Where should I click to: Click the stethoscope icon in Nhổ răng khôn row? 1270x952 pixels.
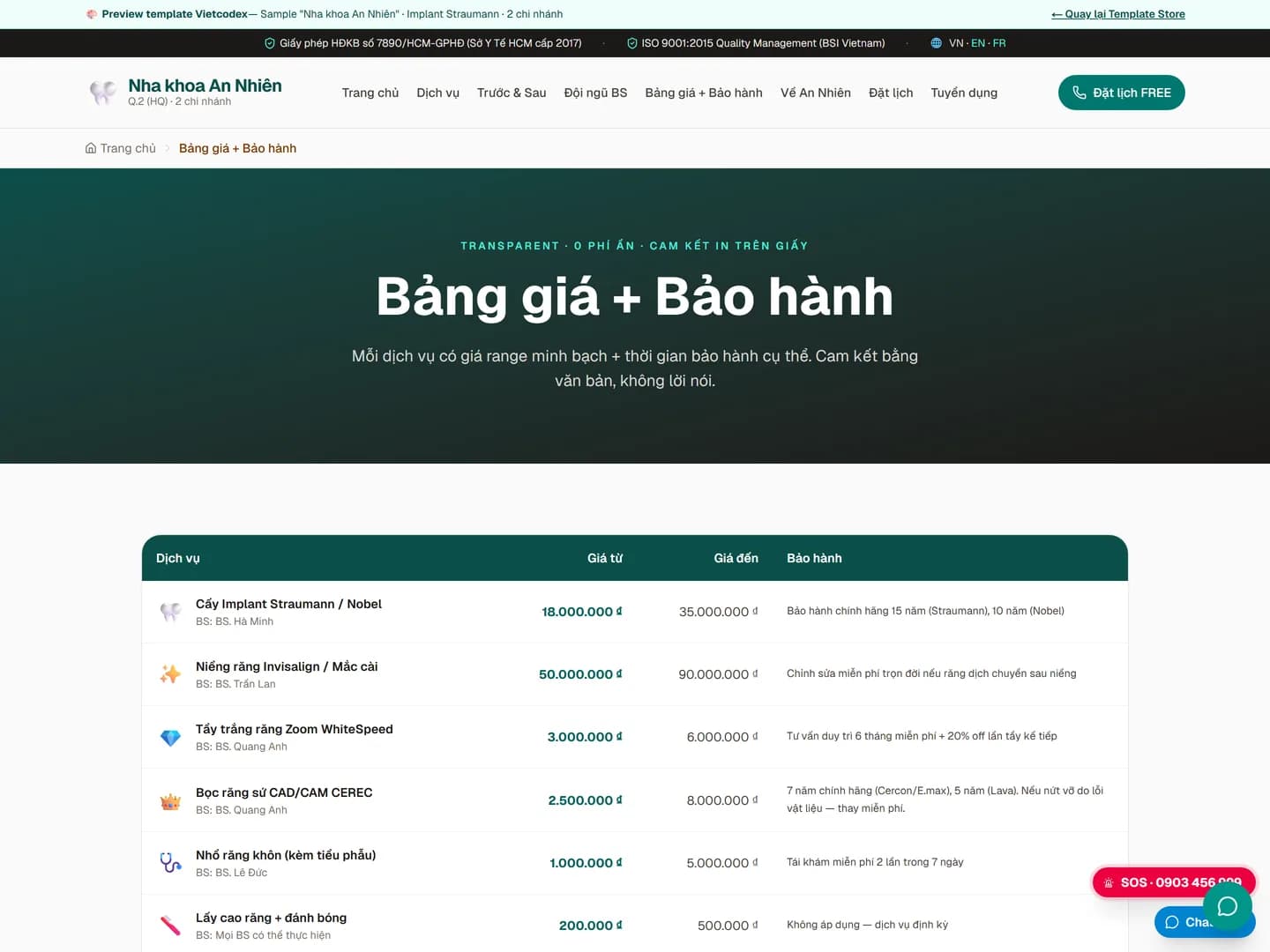(171, 863)
